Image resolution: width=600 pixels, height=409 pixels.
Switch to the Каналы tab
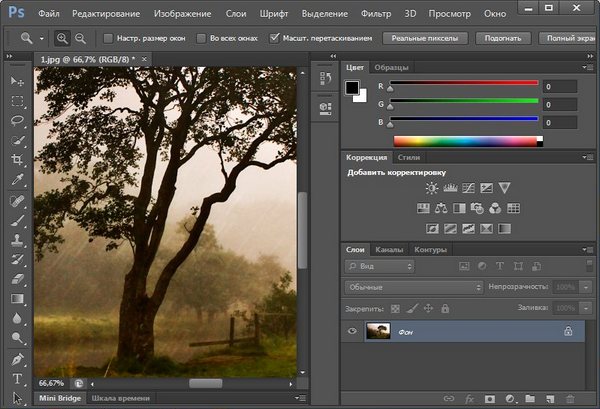[388, 250]
